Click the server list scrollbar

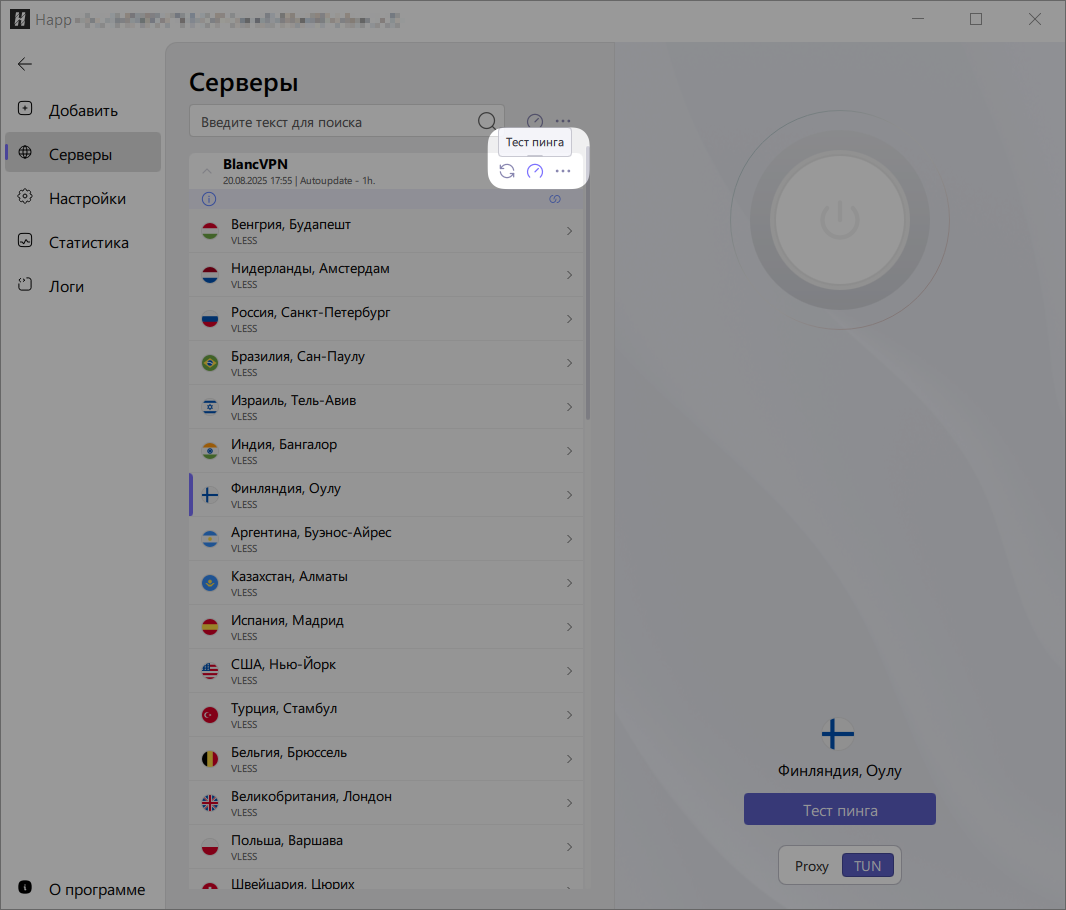click(588, 300)
